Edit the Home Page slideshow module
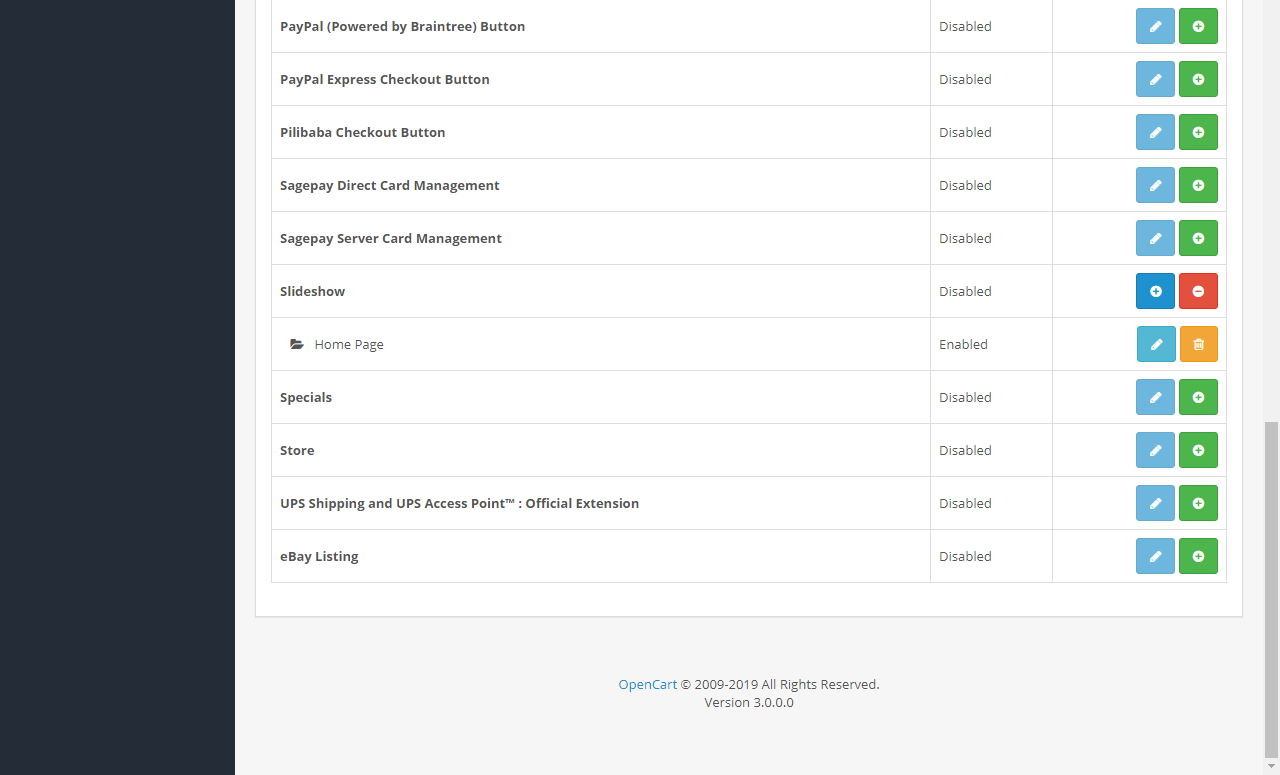 [x=1156, y=344]
